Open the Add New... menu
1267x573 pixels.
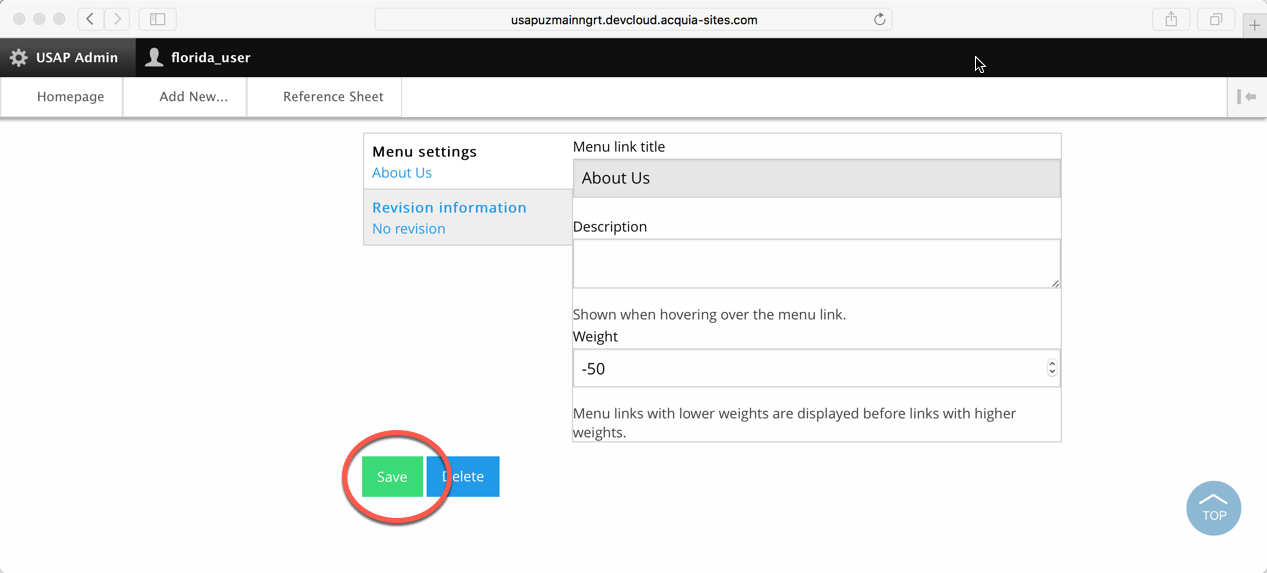(193, 97)
